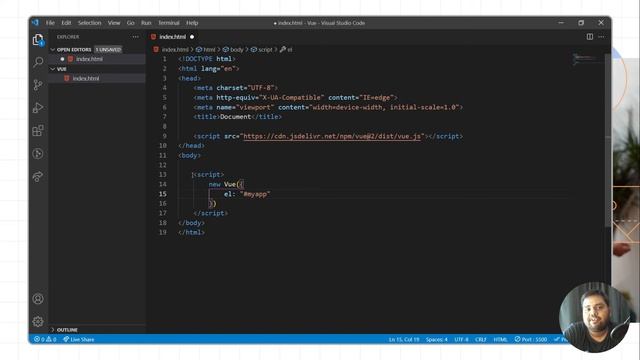Click the unsaved dot on index.html tab
This screenshot has width=640, height=360.
tap(192, 37)
